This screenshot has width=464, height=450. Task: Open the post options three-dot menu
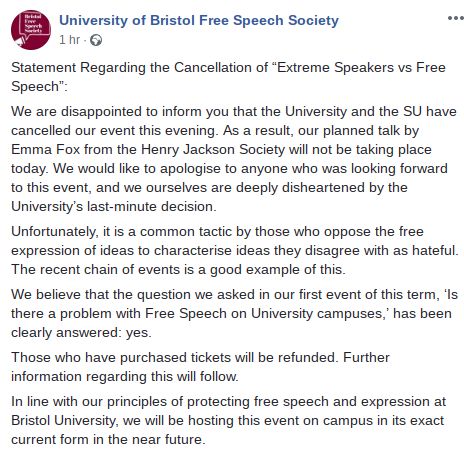coord(455,18)
